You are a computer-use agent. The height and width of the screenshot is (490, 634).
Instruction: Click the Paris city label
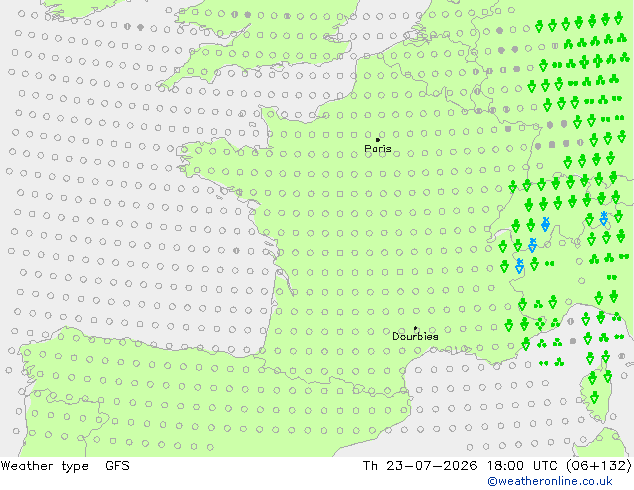click(x=378, y=149)
